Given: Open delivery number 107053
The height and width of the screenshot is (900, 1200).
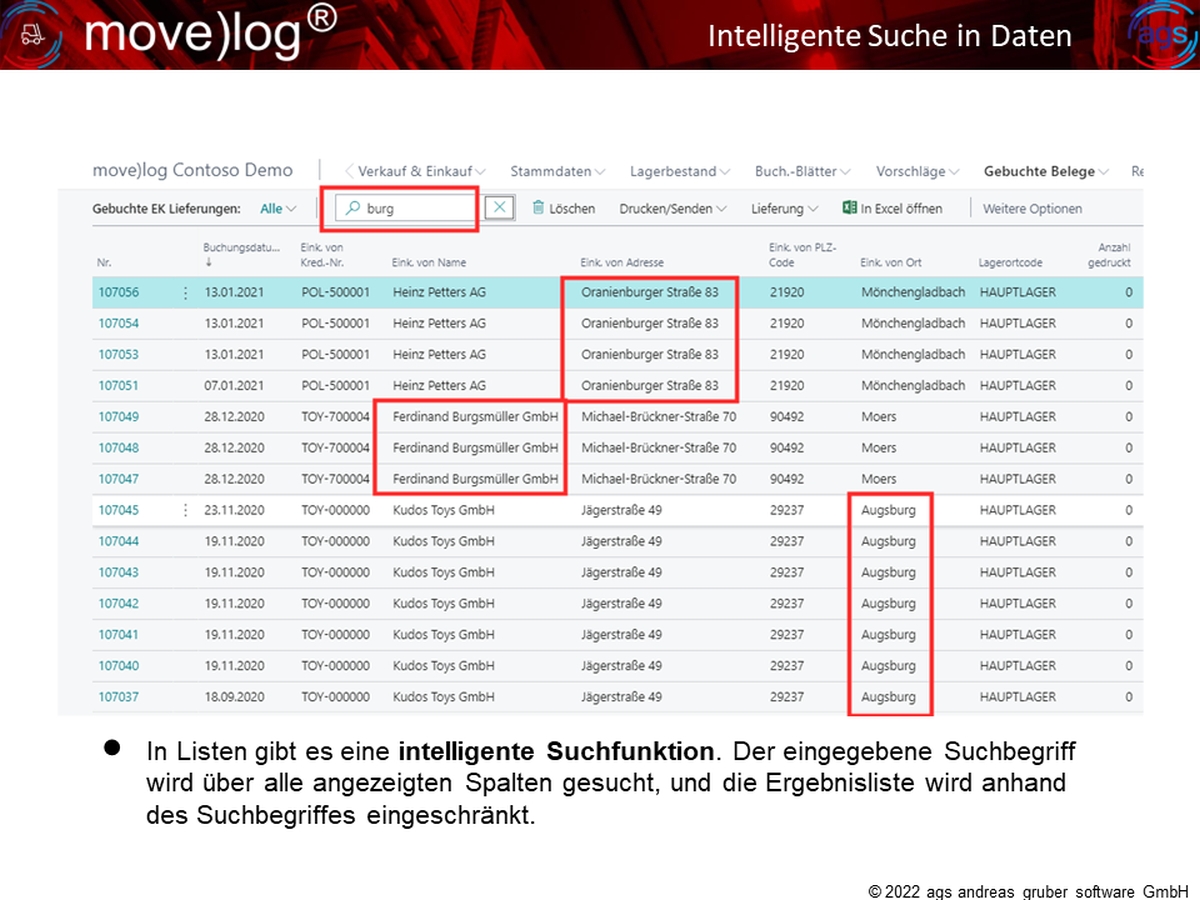Looking at the screenshot, I should pyautogui.click(x=119, y=355).
